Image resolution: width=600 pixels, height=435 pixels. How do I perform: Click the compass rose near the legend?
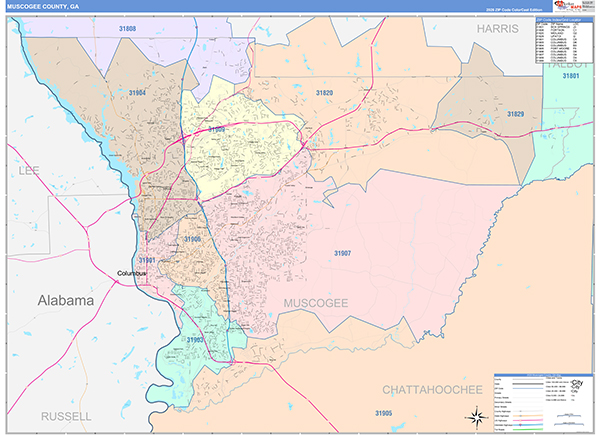tap(476, 418)
